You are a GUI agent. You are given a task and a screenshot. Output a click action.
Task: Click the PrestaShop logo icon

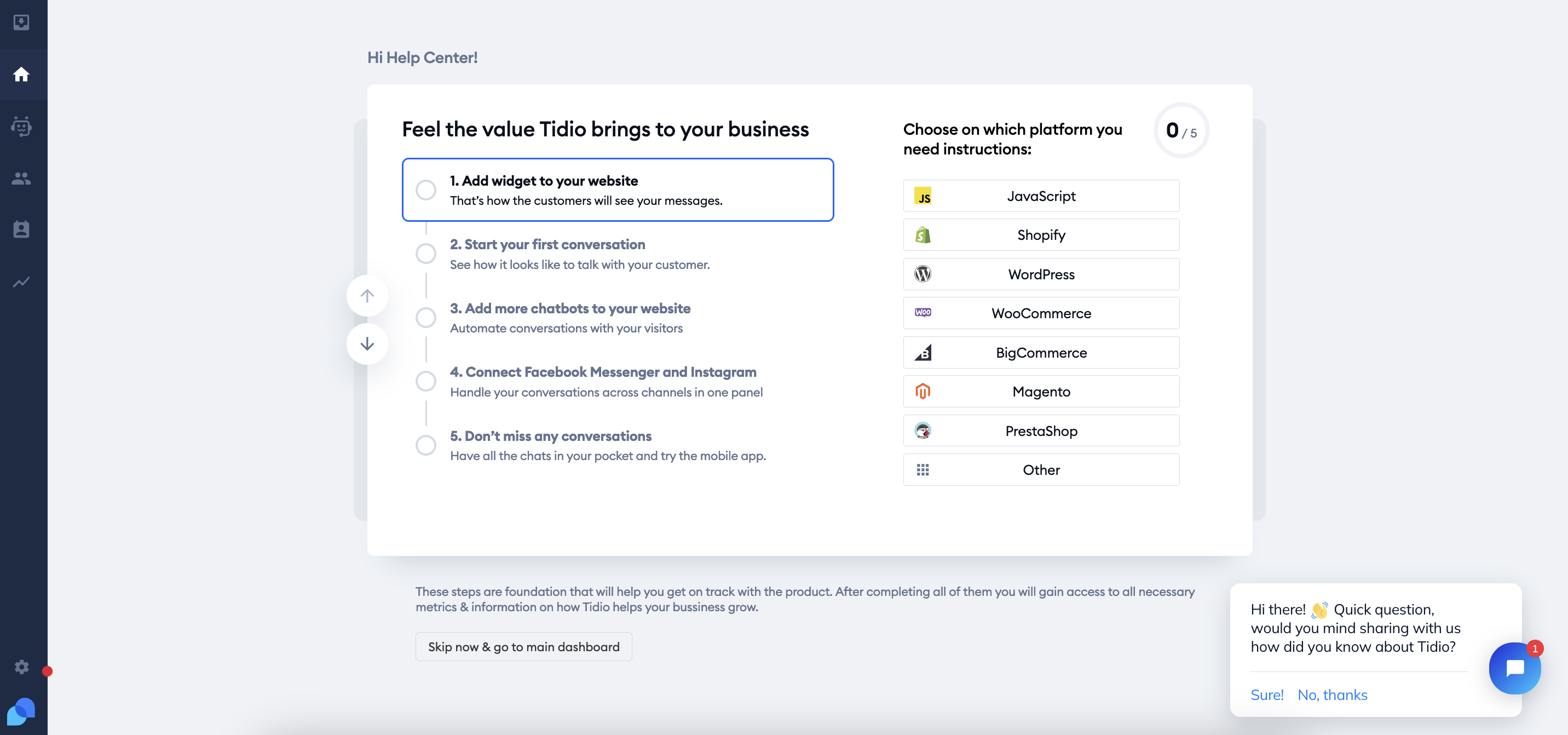click(x=923, y=430)
